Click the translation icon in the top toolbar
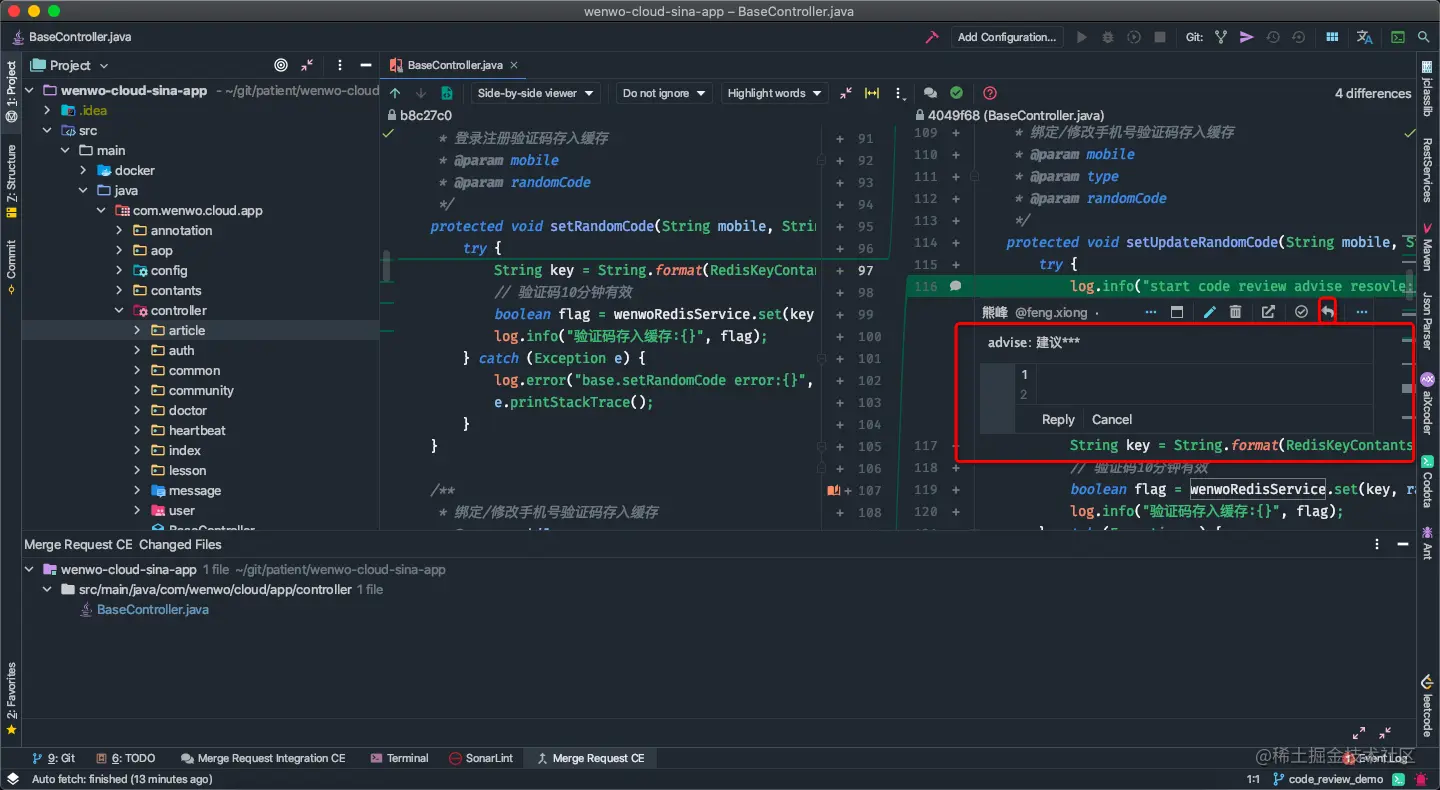 click(1364, 37)
